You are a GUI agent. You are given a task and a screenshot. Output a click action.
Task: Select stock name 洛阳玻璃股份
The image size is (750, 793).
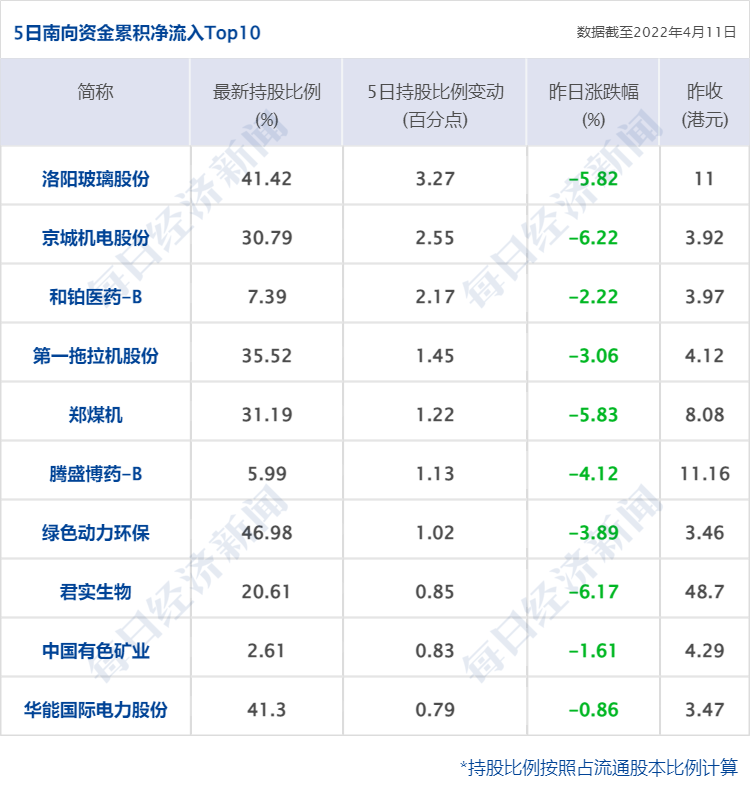[x=95, y=179]
